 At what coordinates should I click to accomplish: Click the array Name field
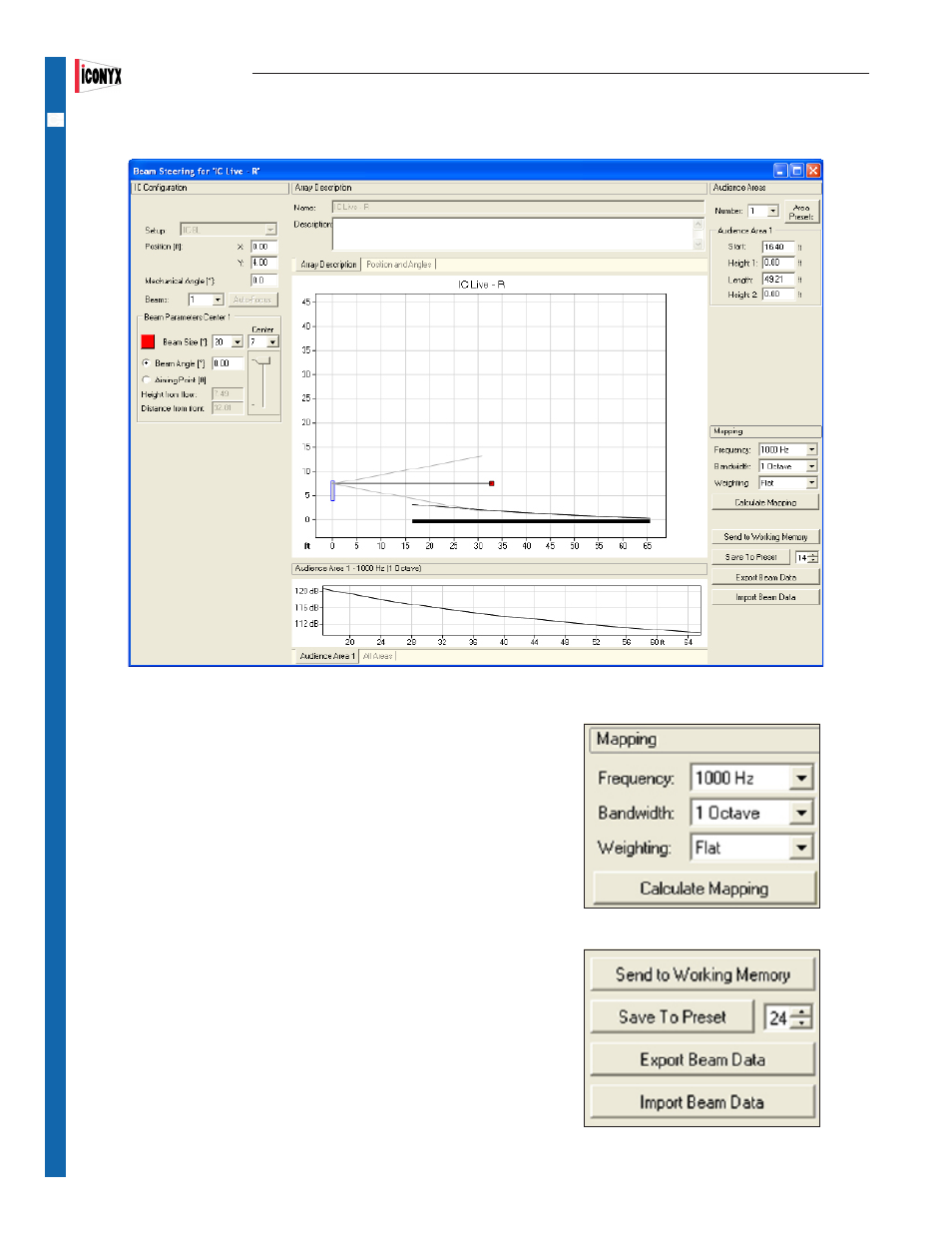[x=517, y=208]
